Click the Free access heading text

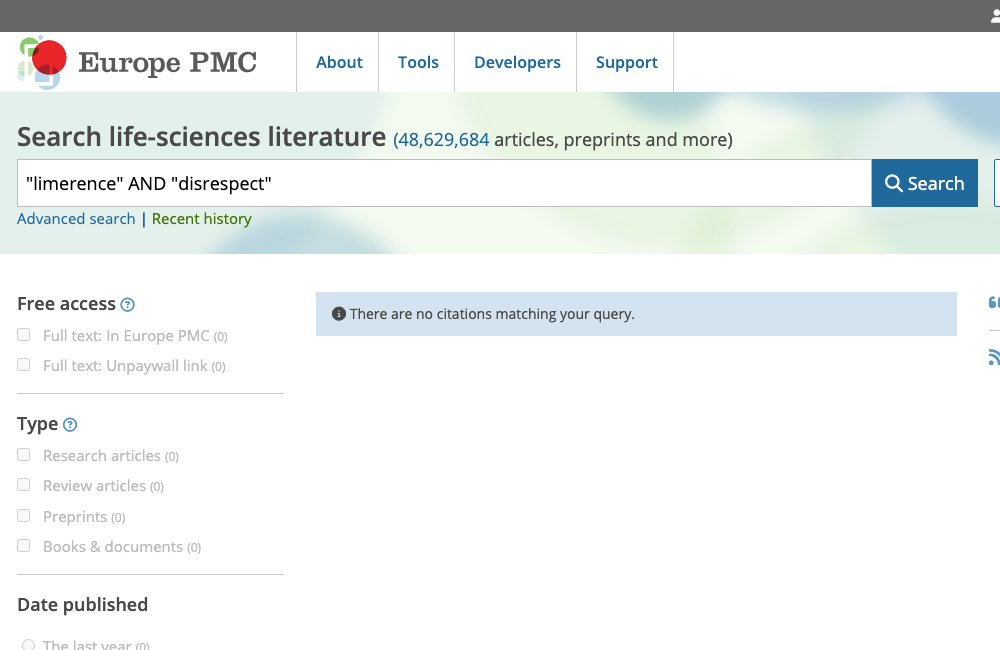coord(66,304)
